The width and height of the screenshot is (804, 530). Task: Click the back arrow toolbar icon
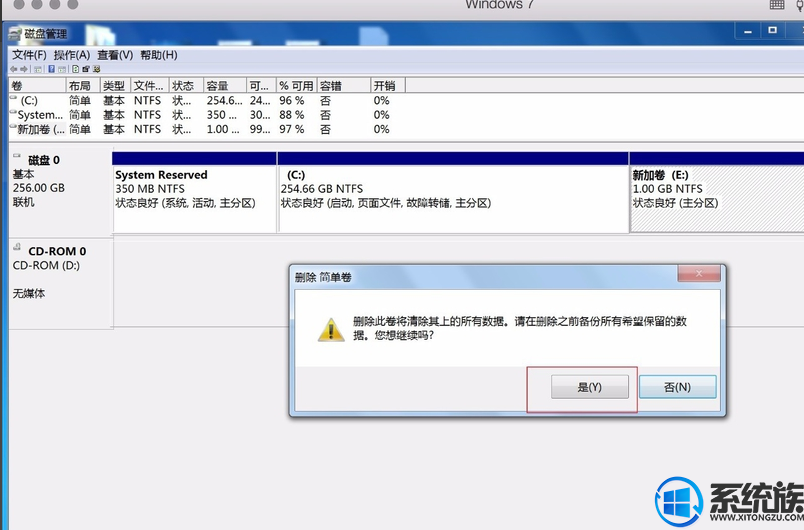(13, 69)
